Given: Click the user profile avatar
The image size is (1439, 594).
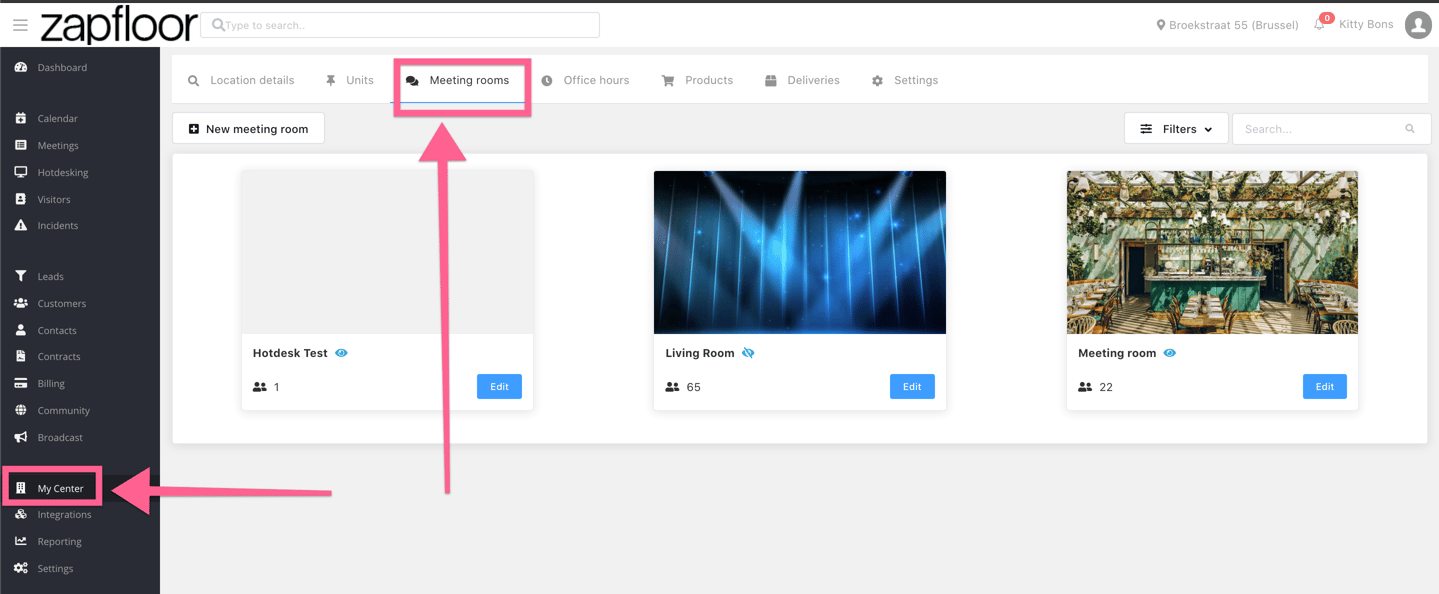Looking at the screenshot, I should 1417,25.
